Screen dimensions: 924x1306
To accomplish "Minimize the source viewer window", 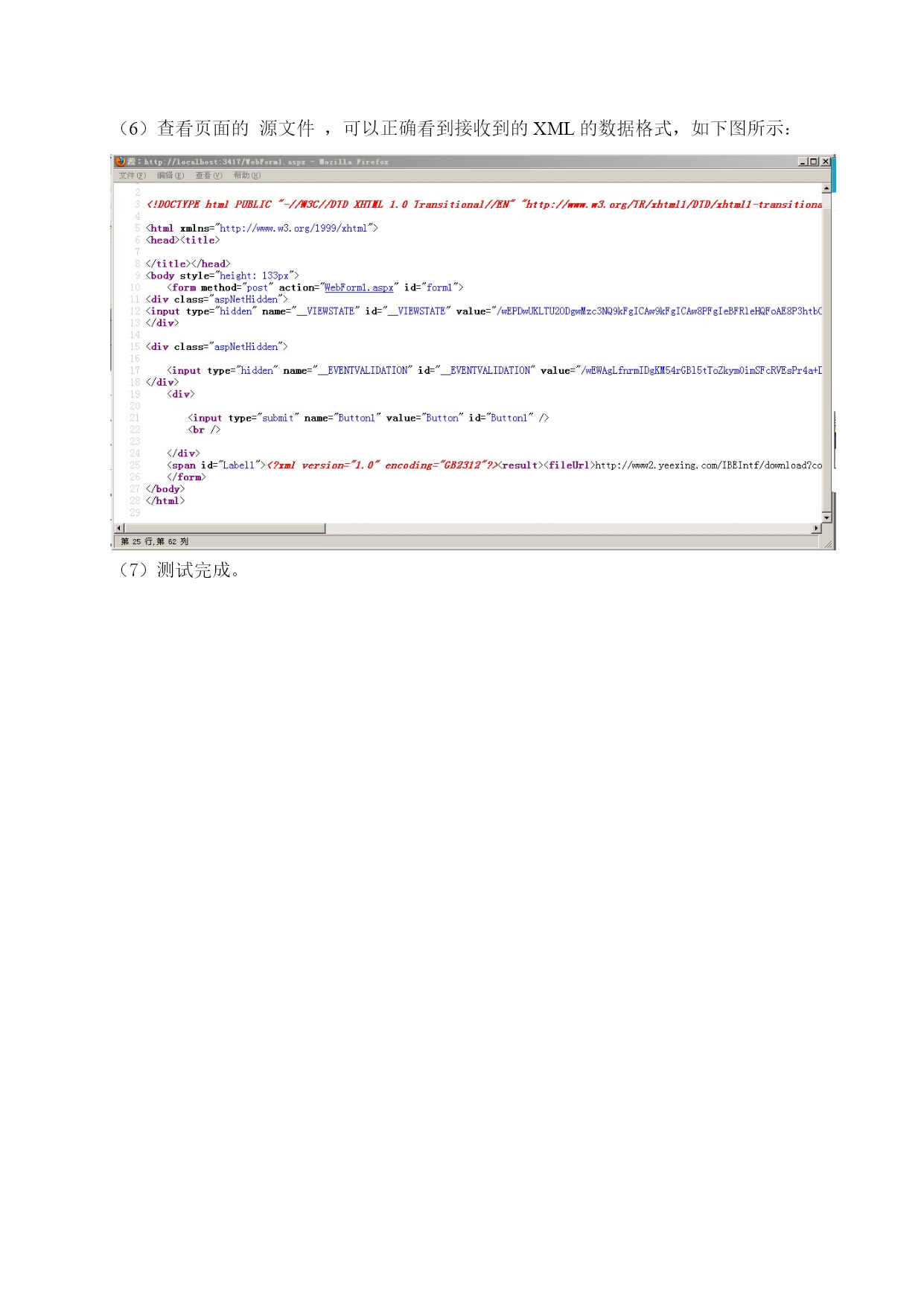I will [803, 162].
